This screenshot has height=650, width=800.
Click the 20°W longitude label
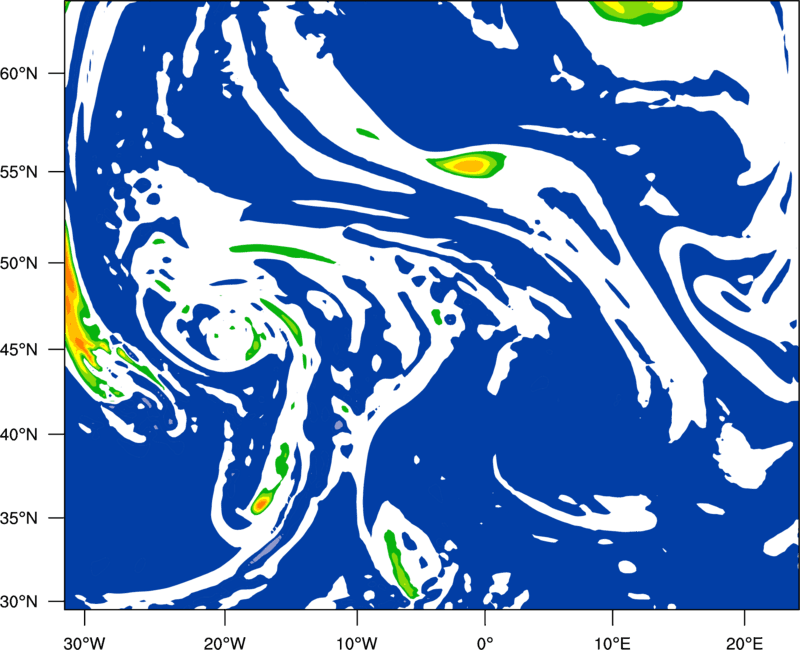(x=224, y=643)
